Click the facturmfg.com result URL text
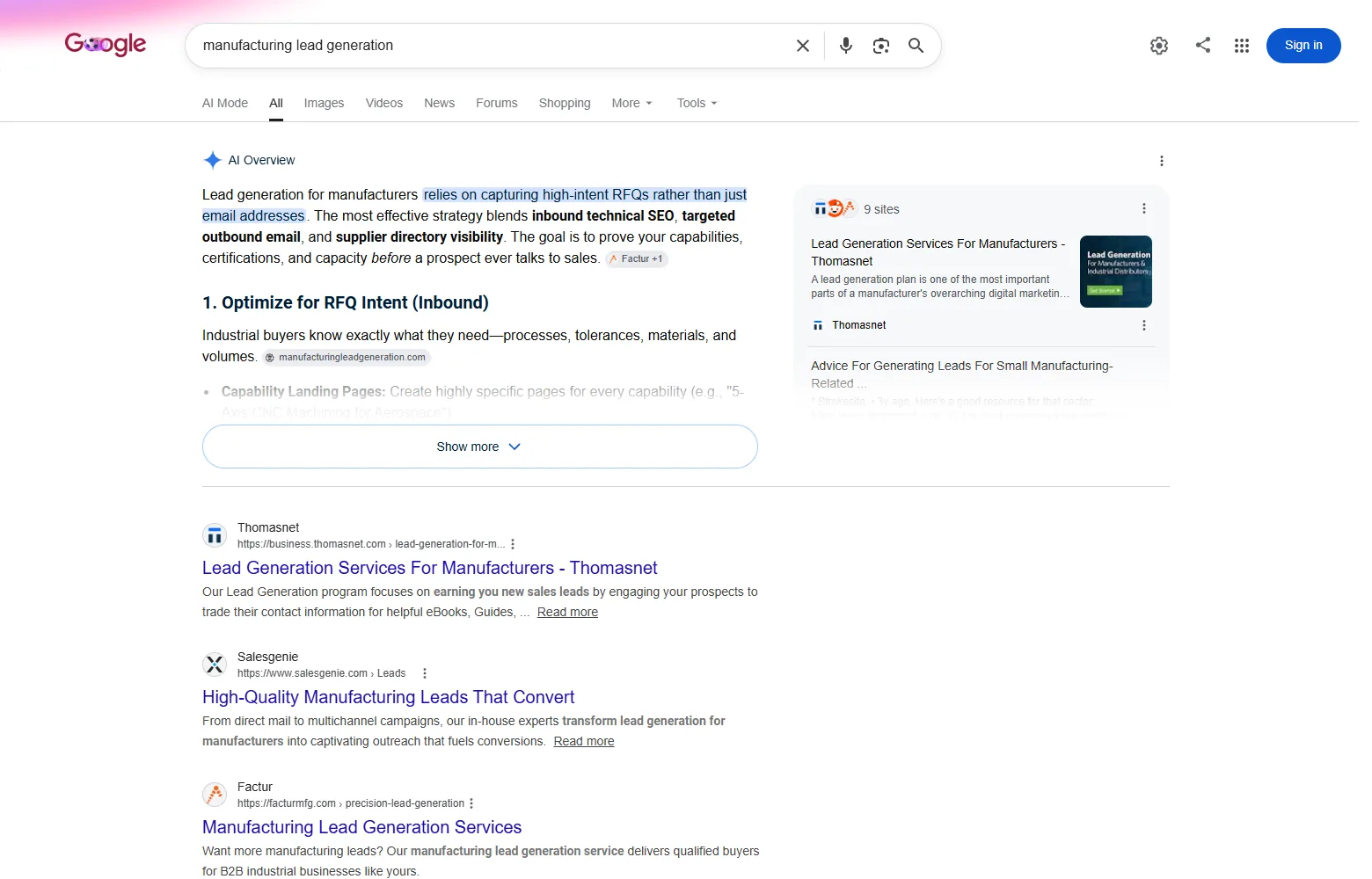 click(351, 803)
